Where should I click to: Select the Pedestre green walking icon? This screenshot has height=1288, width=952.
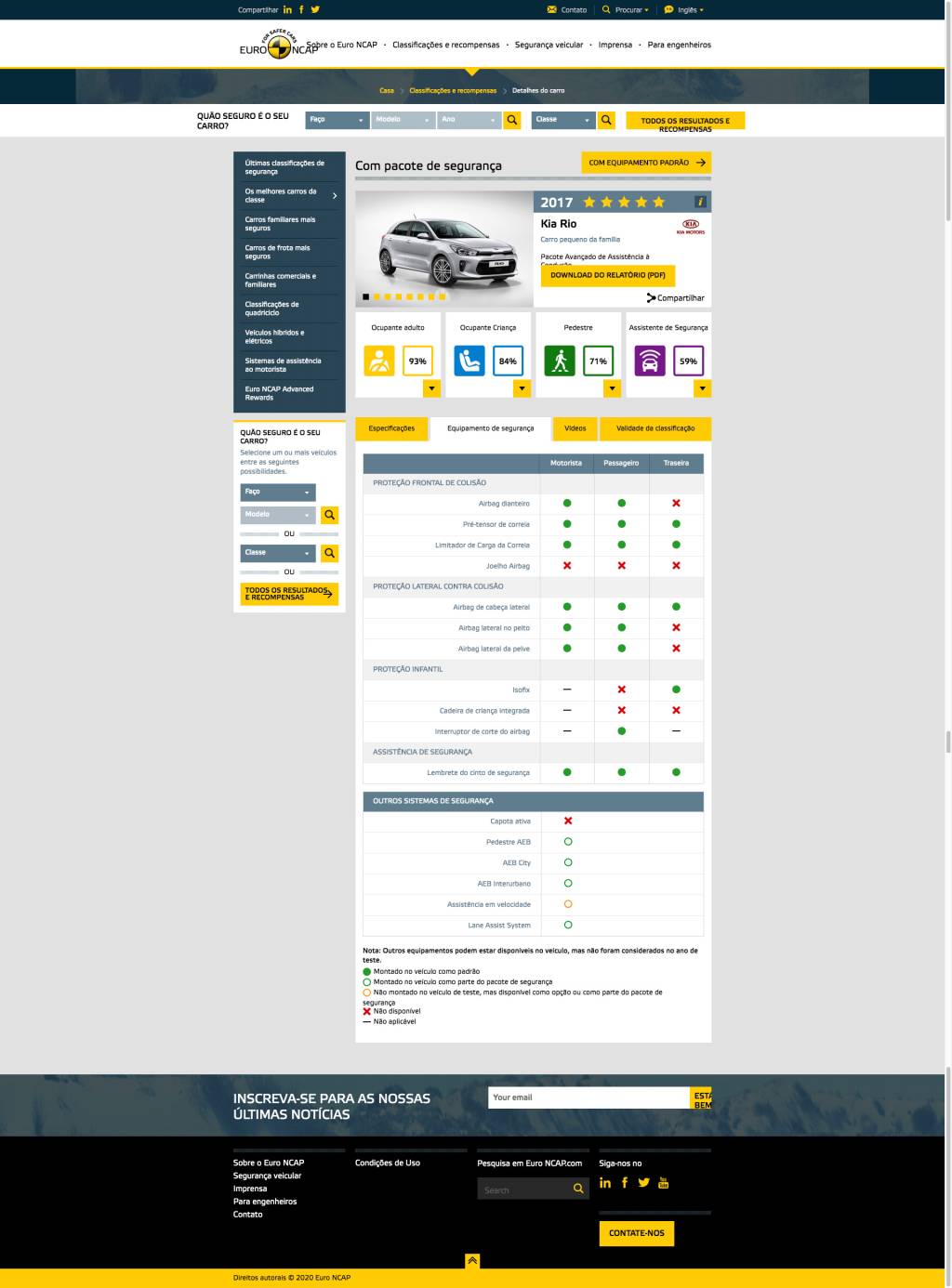coord(560,361)
